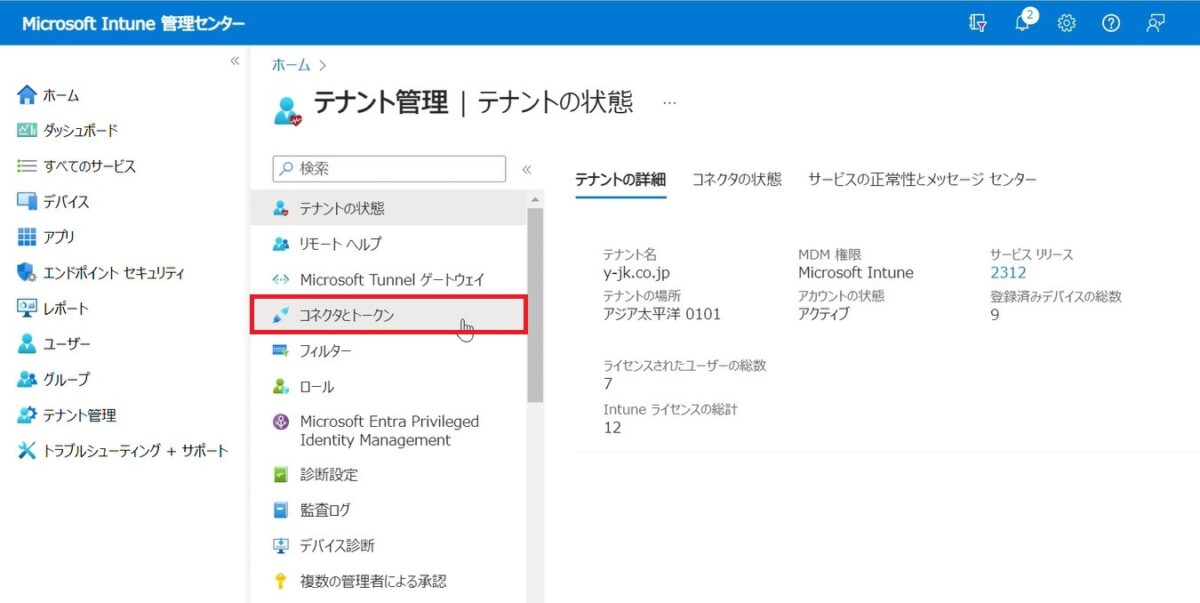Open the help question mark menu
The width and height of the screenshot is (1200, 603).
[1111, 22]
